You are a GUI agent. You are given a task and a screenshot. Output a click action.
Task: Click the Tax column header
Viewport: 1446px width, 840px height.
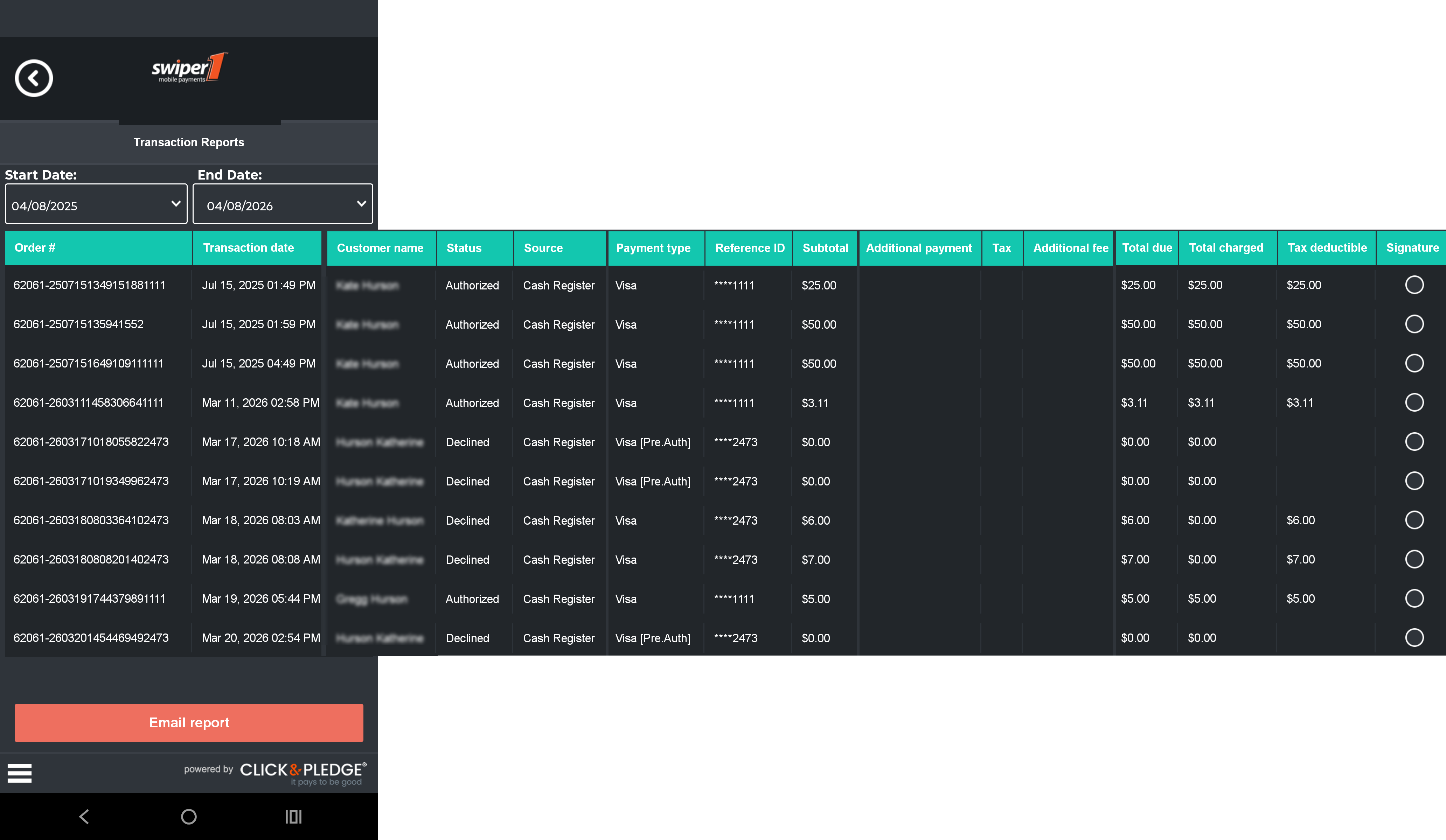pos(1002,248)
